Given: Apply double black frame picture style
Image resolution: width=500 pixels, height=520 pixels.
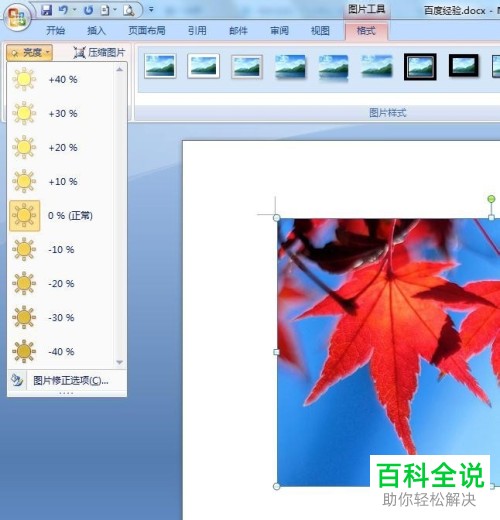Looking at the screenshot, I should 420,67.
